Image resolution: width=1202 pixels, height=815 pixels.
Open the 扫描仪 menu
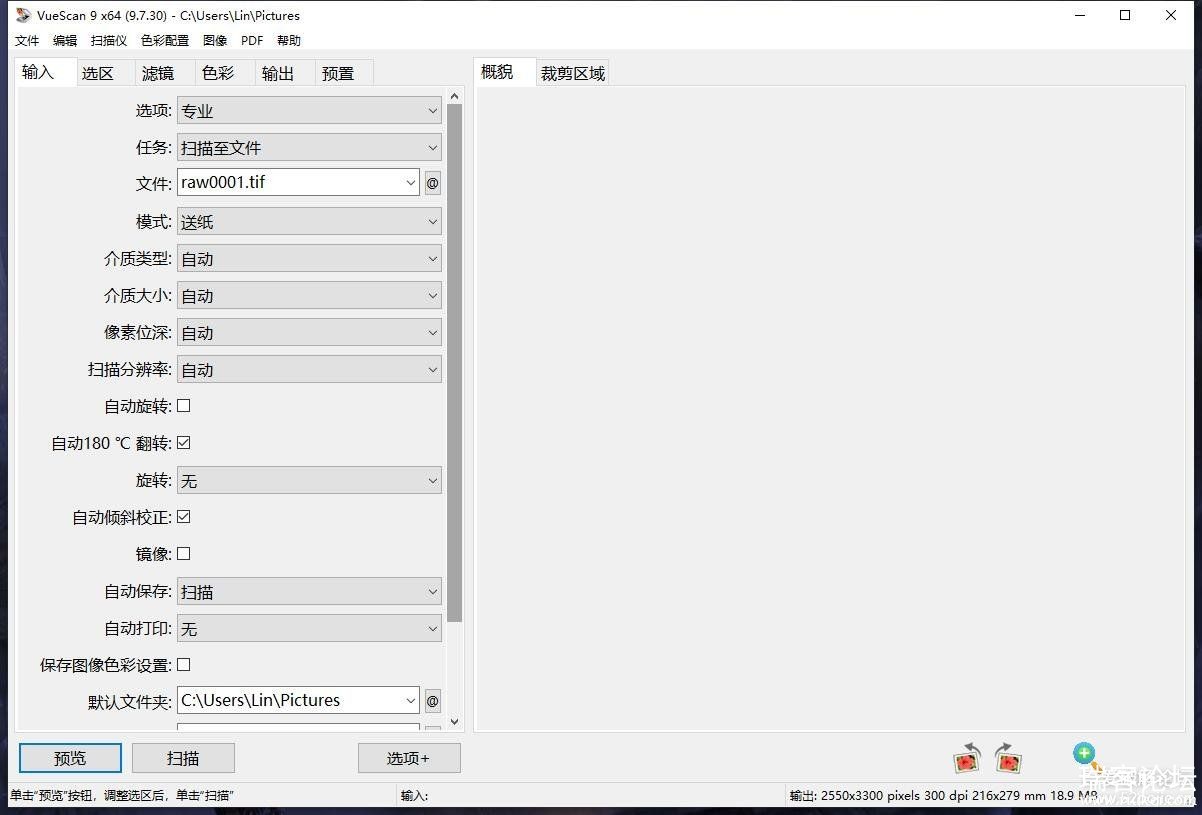click(109, 41)
